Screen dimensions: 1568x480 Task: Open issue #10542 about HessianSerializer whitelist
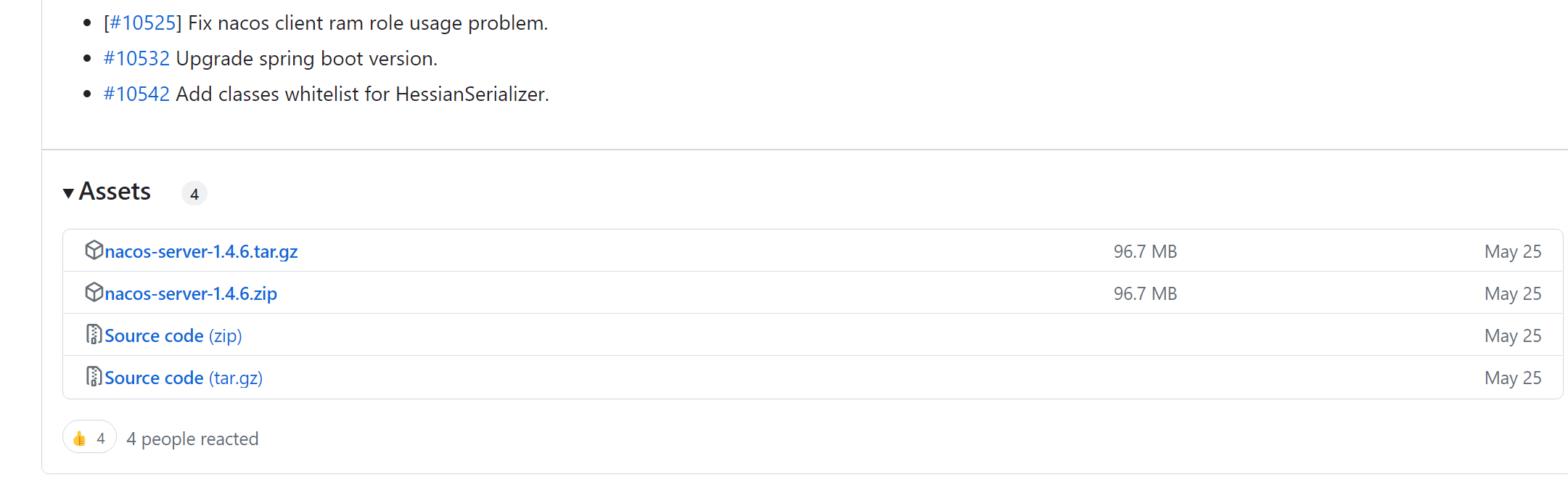pos(136,94)
